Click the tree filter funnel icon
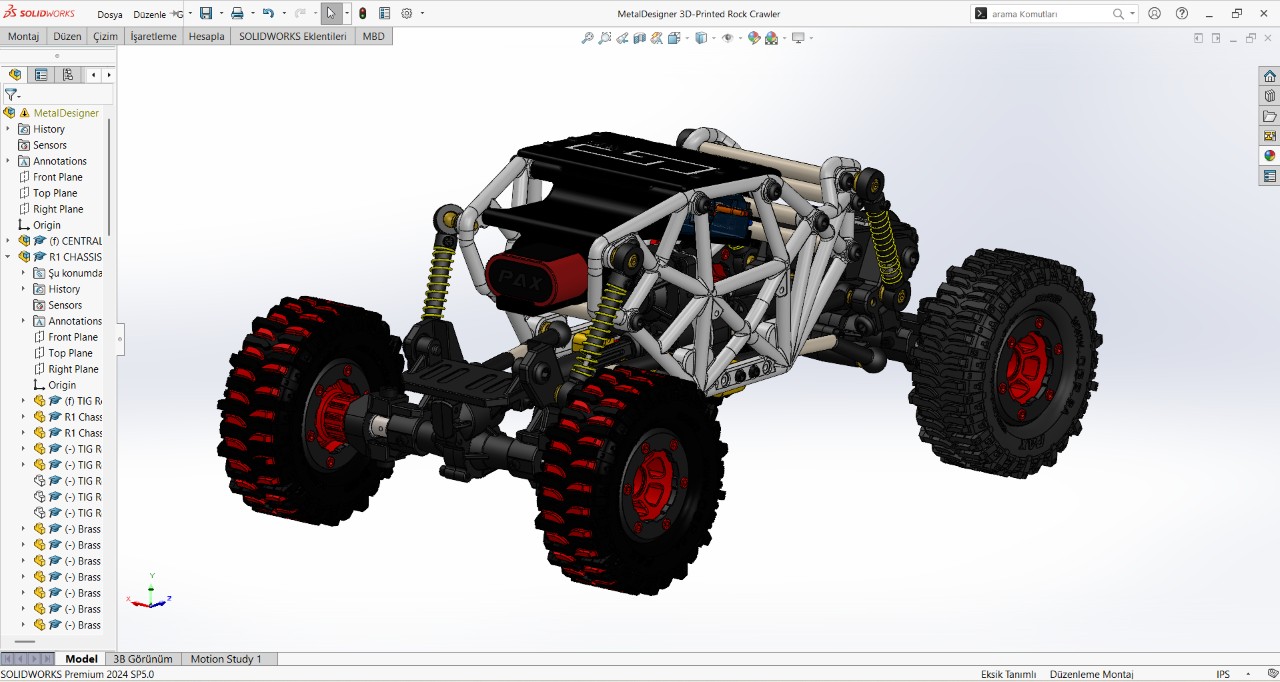The image size is (1280, 682). click(x=11, y=95)
